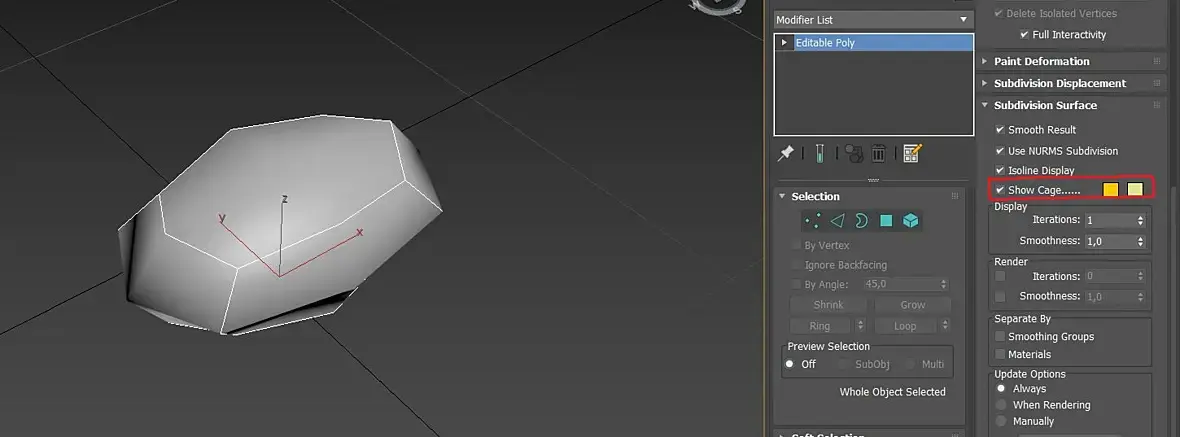Click Display Smoothness value field
The width and height of the screenshot is (1180, 437).
click(1109, 241)
